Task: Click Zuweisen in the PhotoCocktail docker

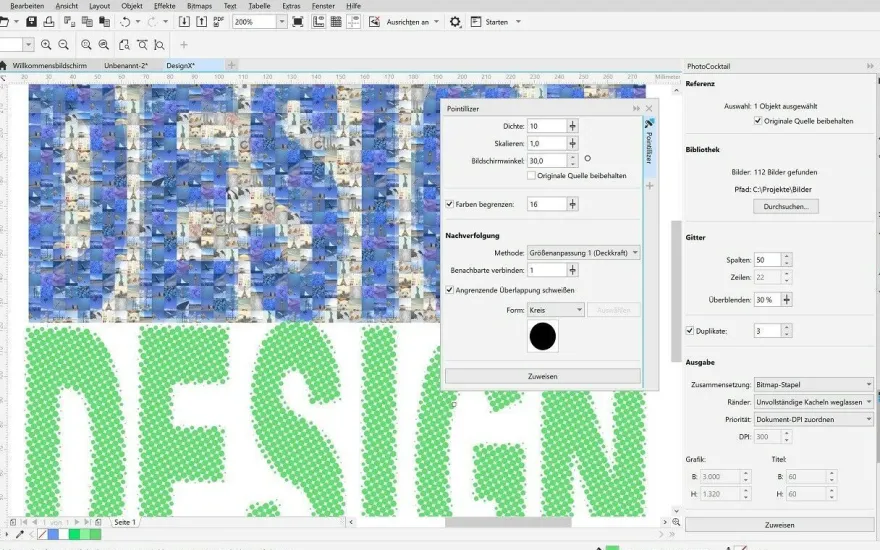Action: (x=780, y=525)
